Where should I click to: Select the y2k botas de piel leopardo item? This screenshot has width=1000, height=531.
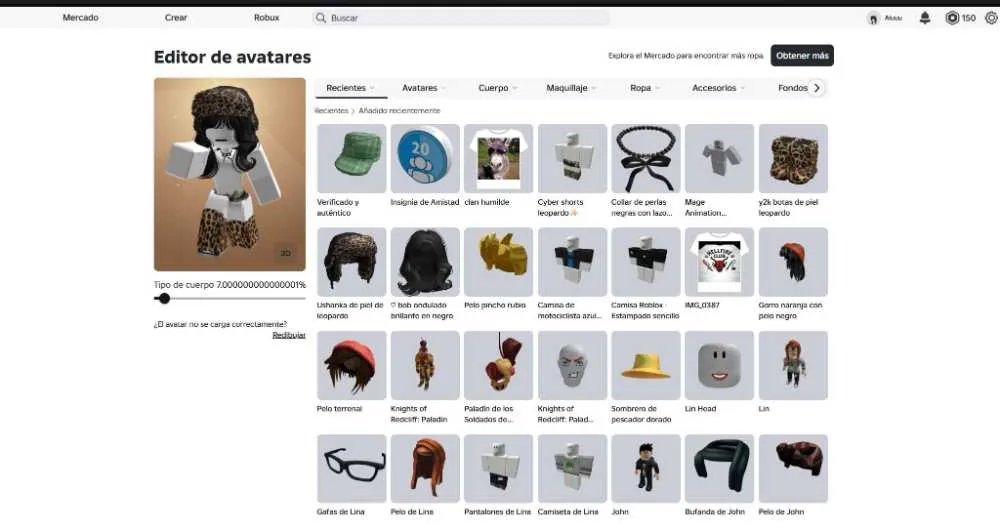click(793, 159)
